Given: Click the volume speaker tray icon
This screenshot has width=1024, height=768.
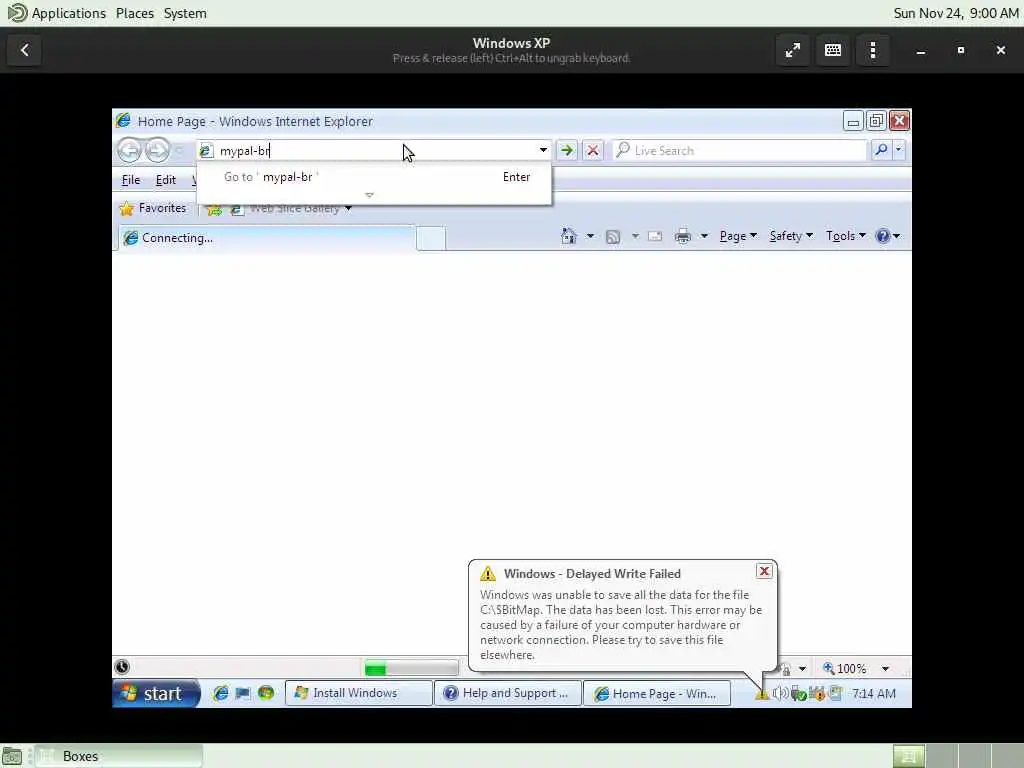Looking at the screenshot, I should [780, 694].
